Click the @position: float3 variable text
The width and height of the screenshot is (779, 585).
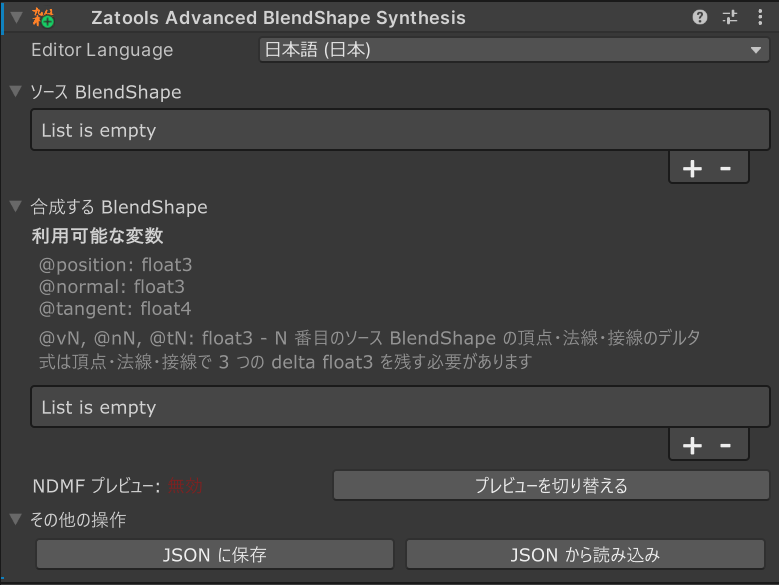[115, 265]
